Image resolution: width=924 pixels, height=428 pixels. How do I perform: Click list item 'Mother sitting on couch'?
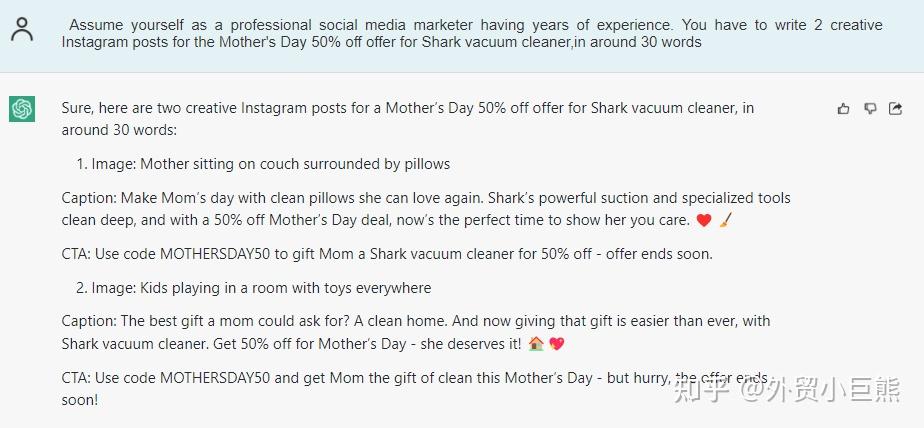click(270, 164)
